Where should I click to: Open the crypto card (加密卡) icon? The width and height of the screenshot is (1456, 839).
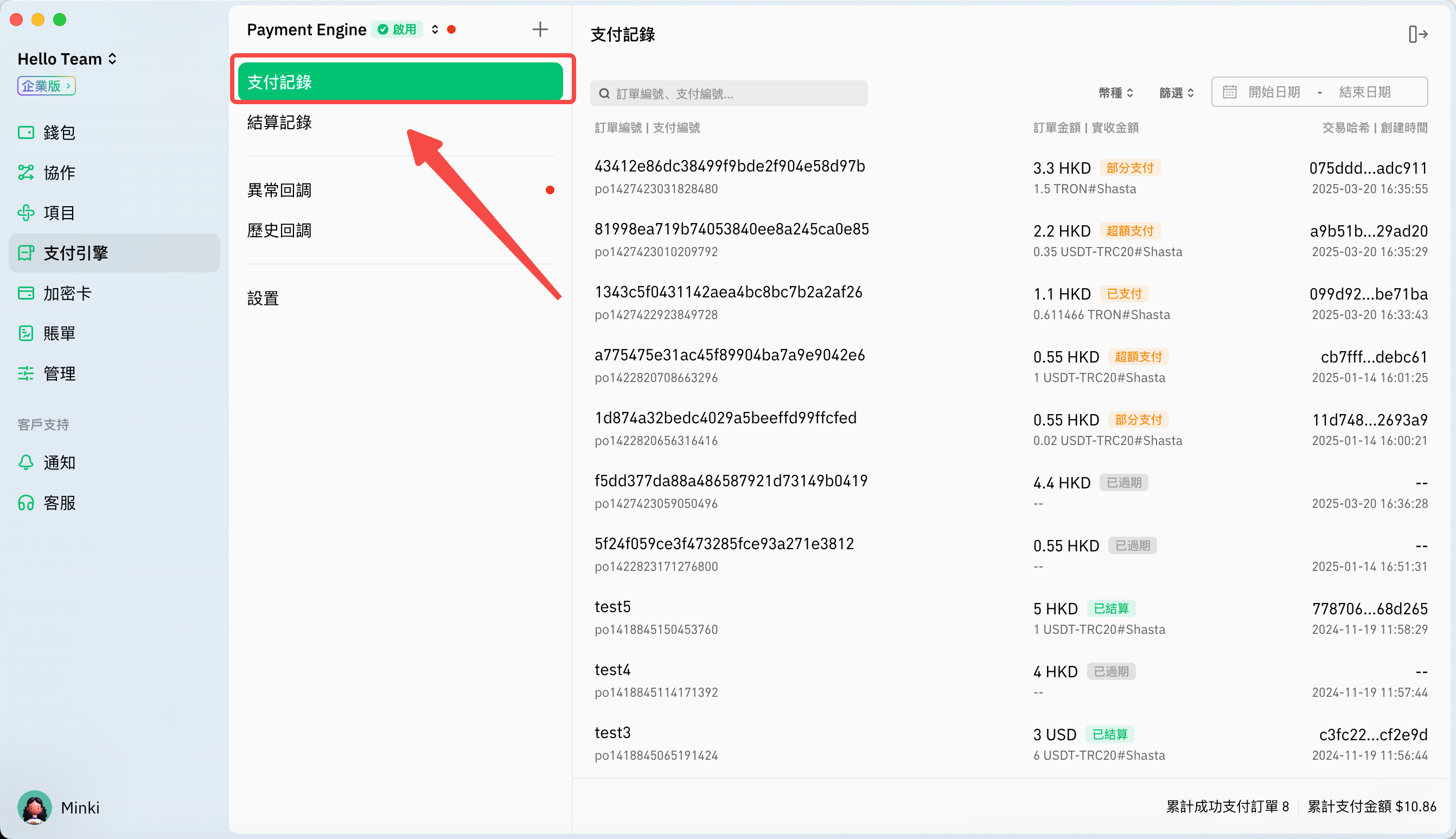(x=26, y=293)
